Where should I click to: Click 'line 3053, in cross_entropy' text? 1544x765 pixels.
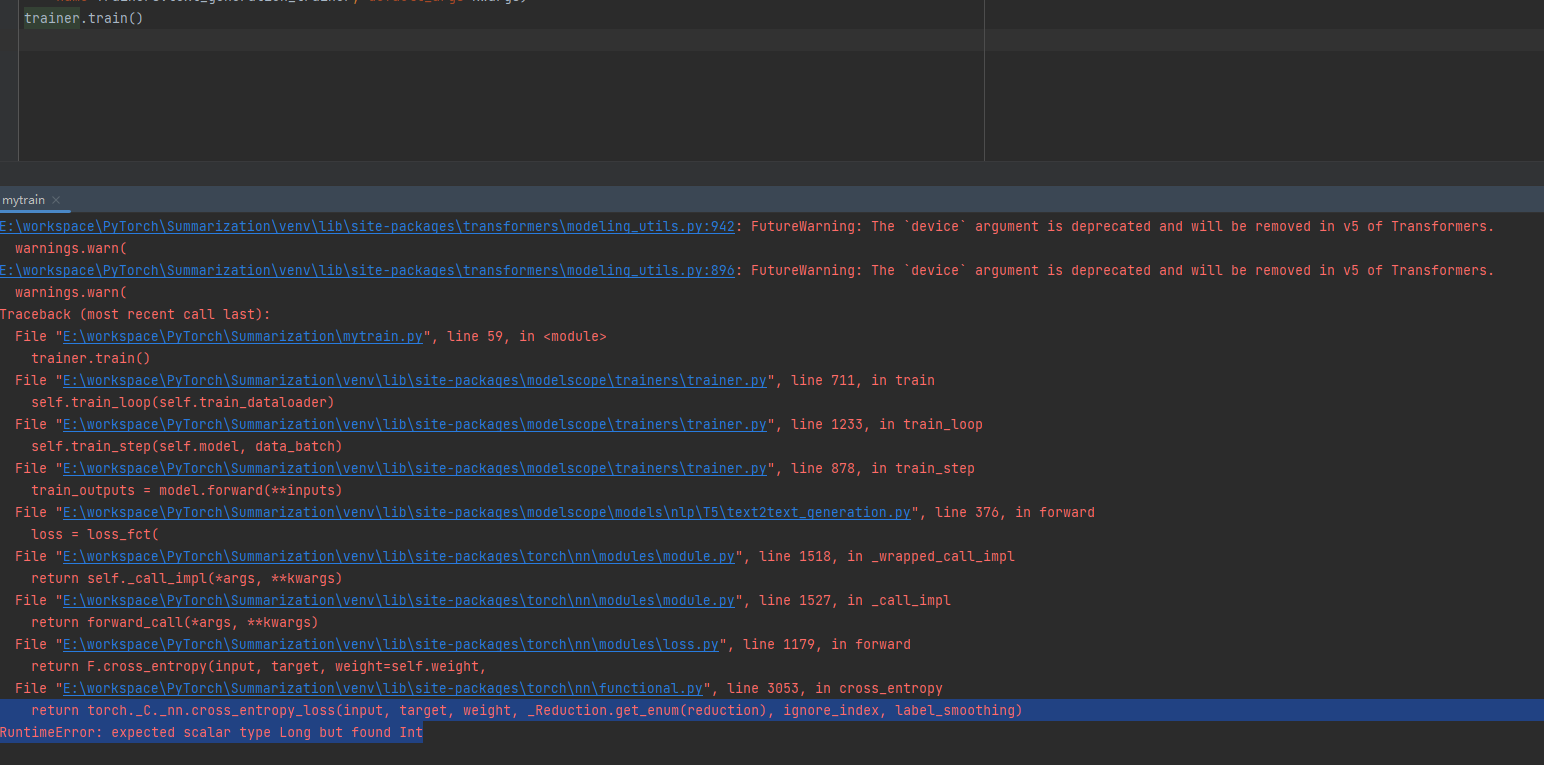pyautogui.click(x=835, y=689)
